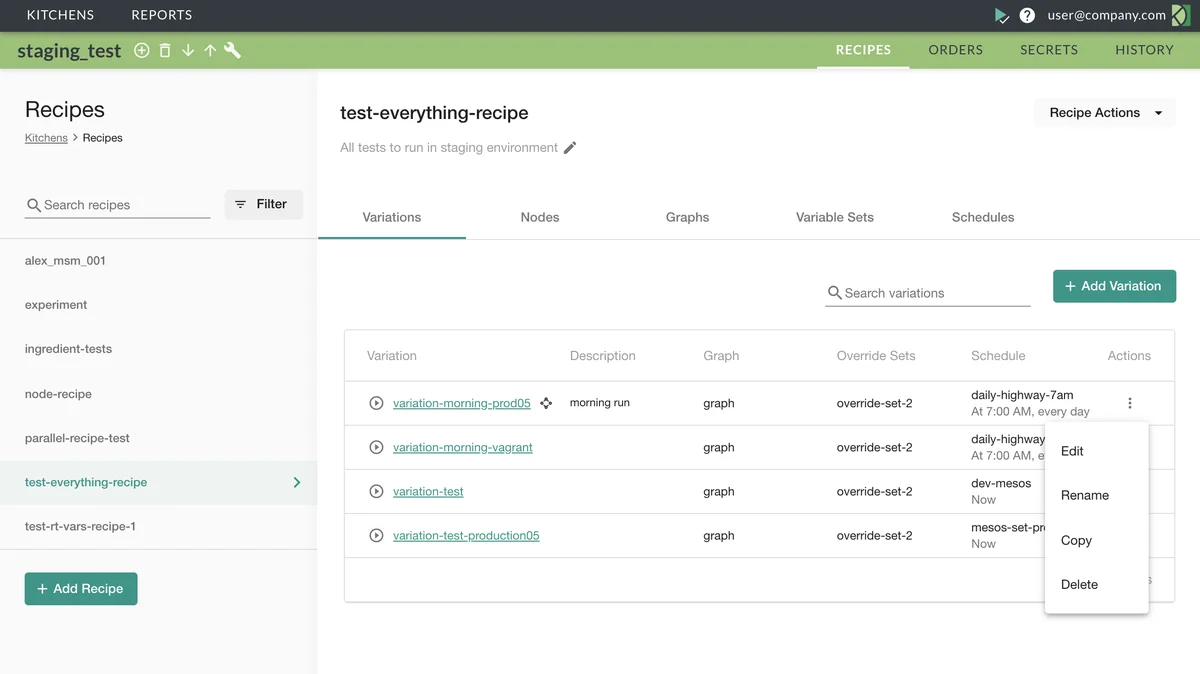Select Rename from the context menu
Image resolution: width=1200 pixels, height=674 pixels.
pos(1084,495)
